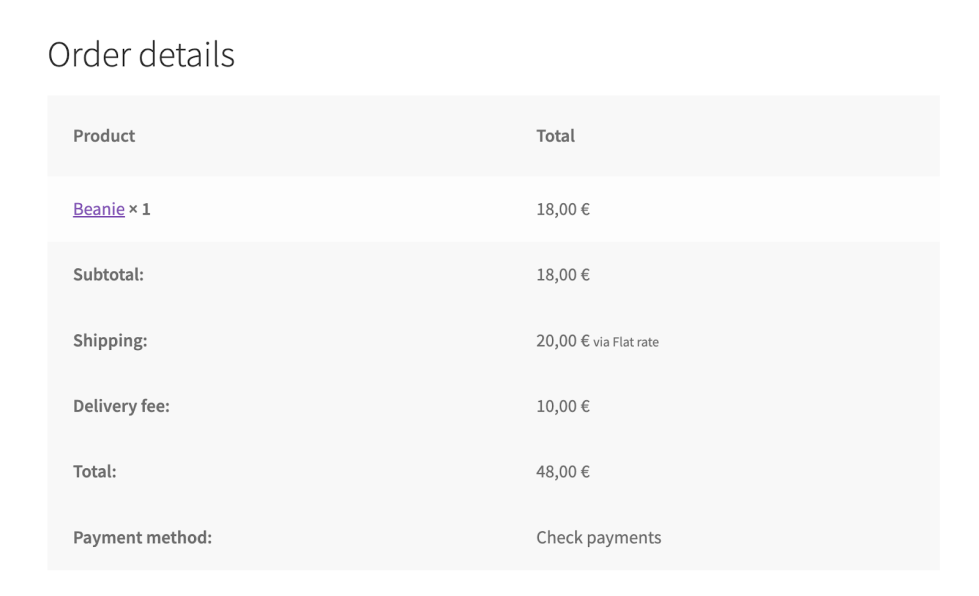Click the Beanie line price 18,00 €
The width and height of the screenshot is (979, 596).
tap(562, 209)
